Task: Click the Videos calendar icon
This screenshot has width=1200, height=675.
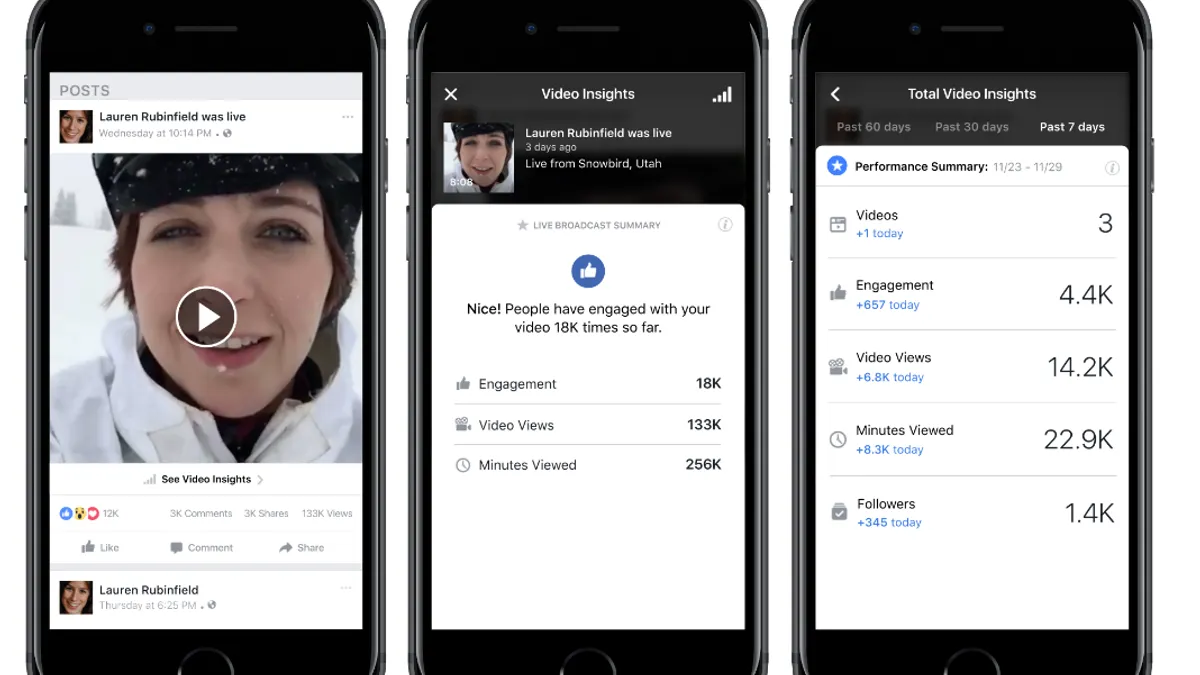Action: coord(838,225)
